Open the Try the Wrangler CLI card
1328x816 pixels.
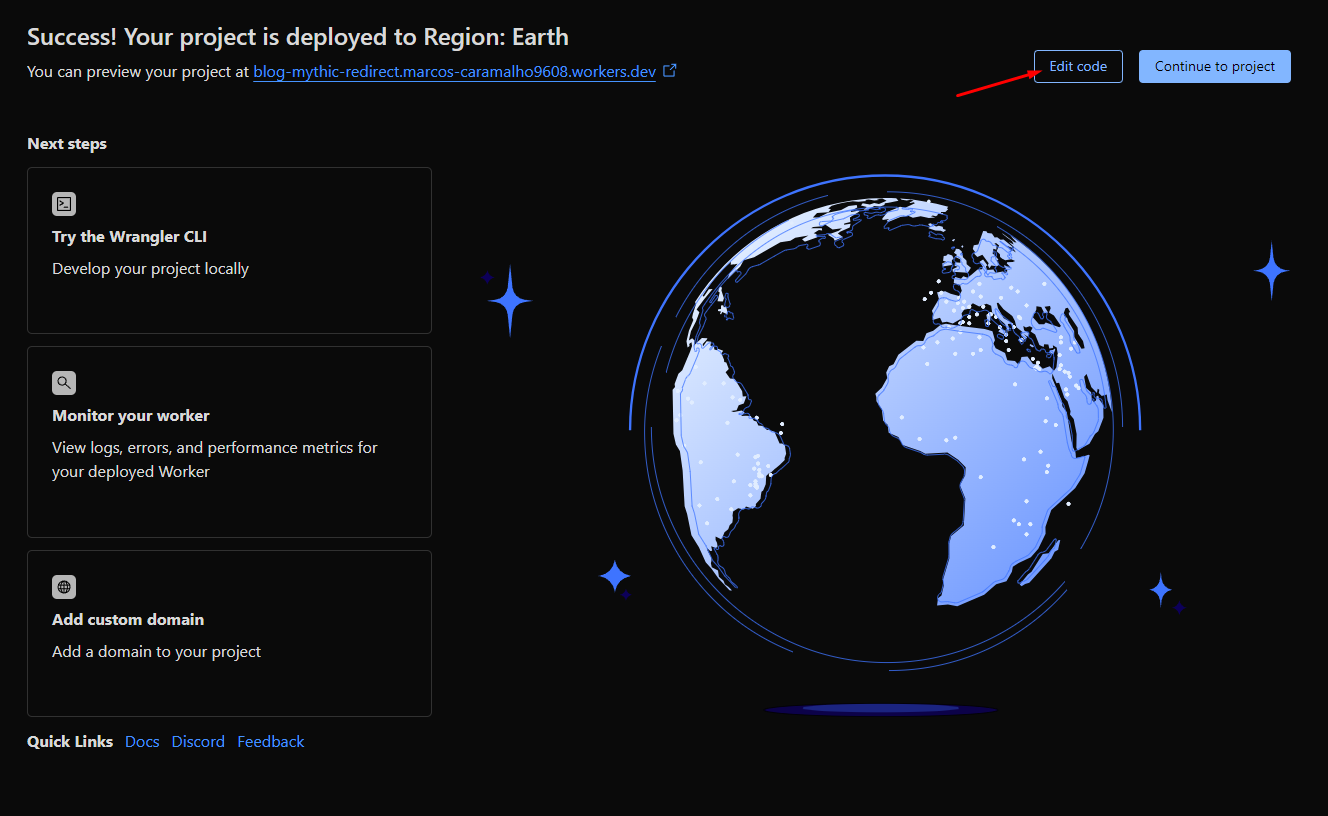(x=229, y=250)
